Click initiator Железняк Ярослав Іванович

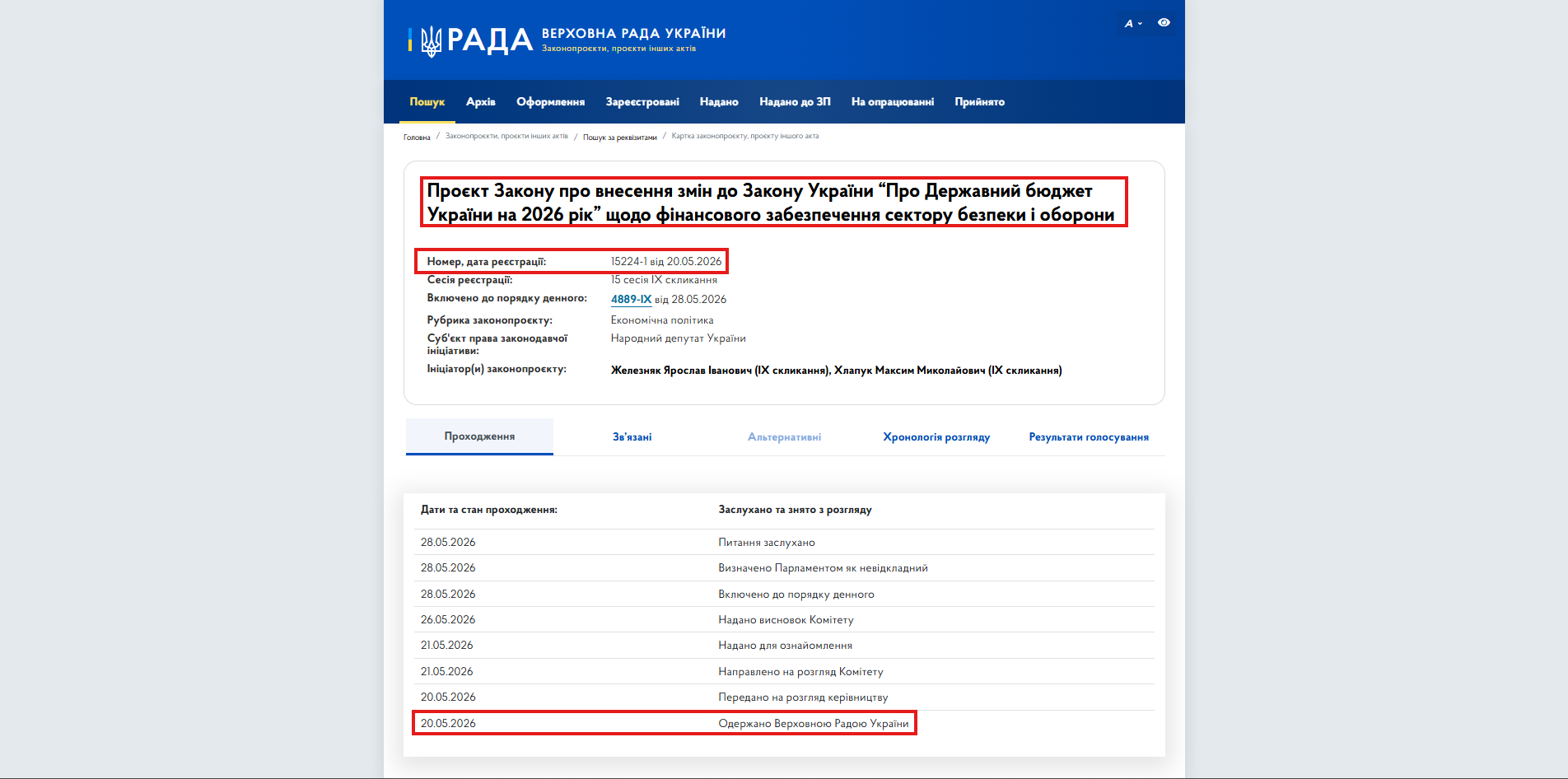[720, 371]
